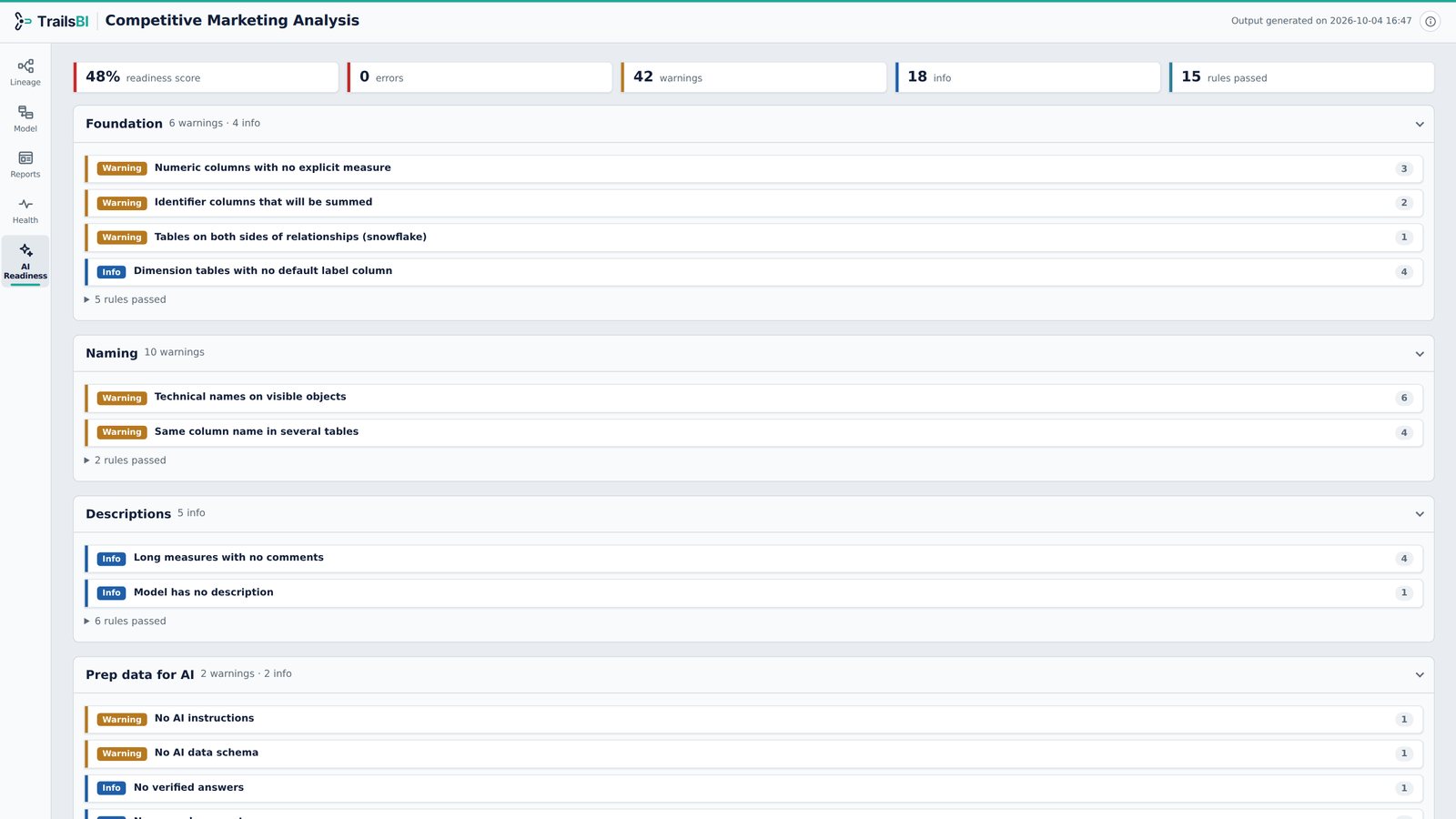This screenshot has width=1456, height=819.
Task: Open the Lineage view in sidebar
Action: [25, 73]
